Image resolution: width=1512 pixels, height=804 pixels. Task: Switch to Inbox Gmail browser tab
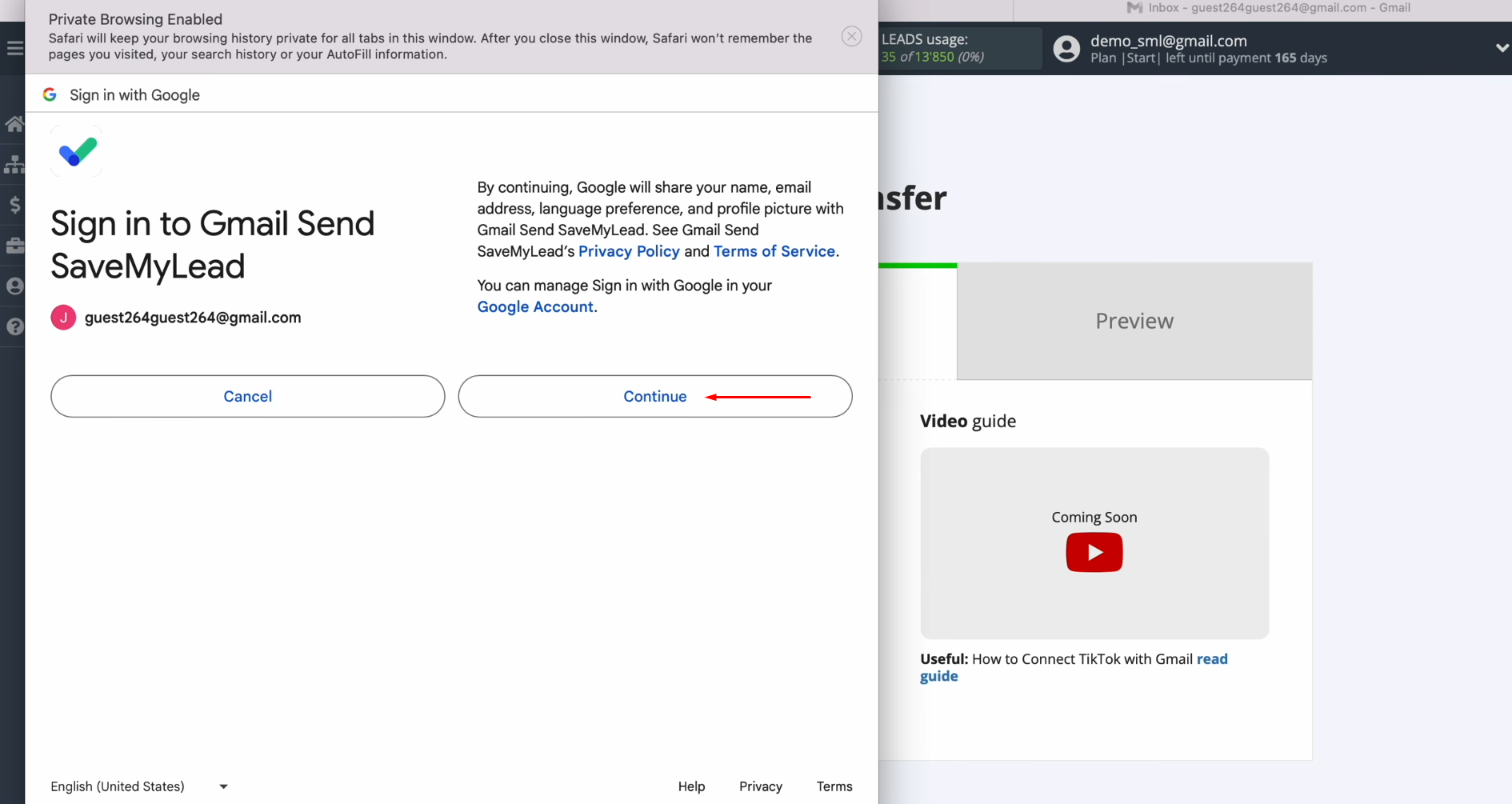1268,8
